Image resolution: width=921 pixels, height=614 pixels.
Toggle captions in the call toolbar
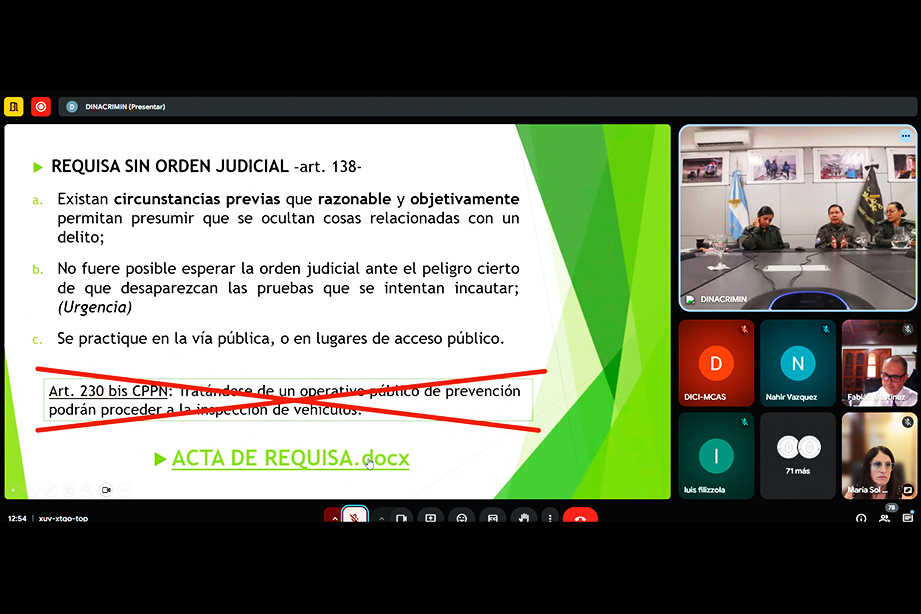click(491, 518)
